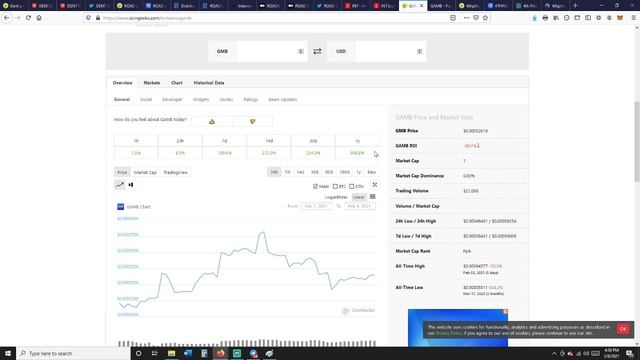Click the GMB amount input field
Viewport: 640px width, 360px height.
click(271, 51)
